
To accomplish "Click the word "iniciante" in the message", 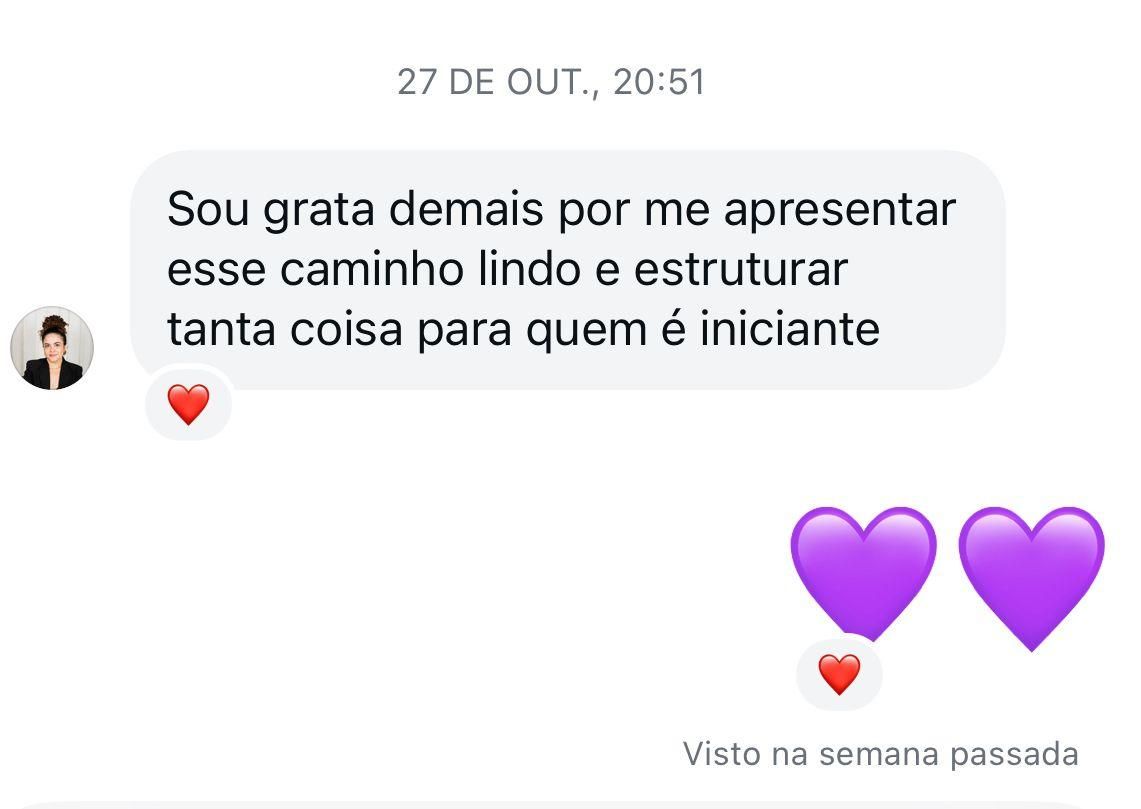I will click(x=790, y=329).
